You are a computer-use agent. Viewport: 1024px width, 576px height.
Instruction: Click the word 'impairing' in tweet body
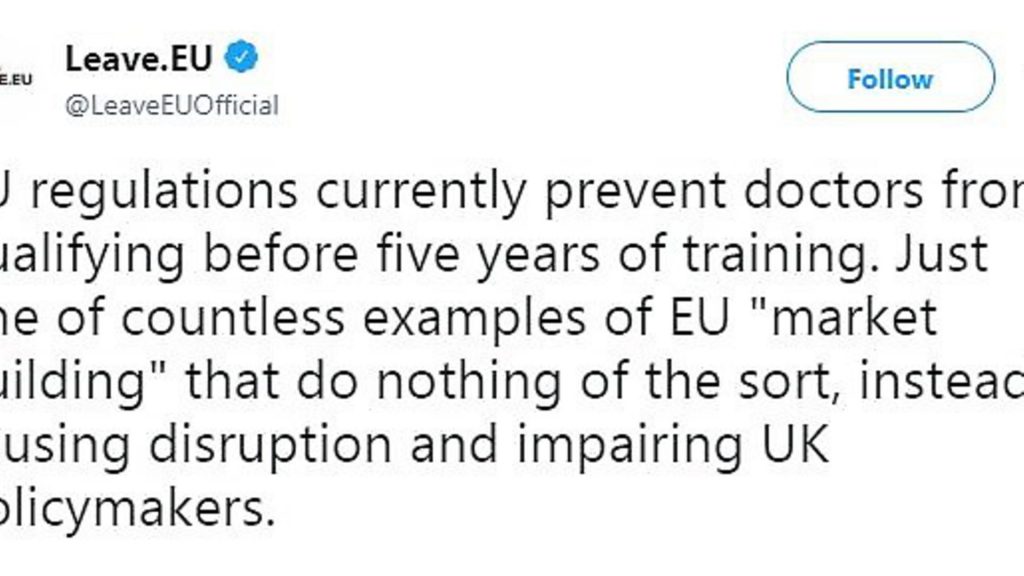[x=630, y=447]
